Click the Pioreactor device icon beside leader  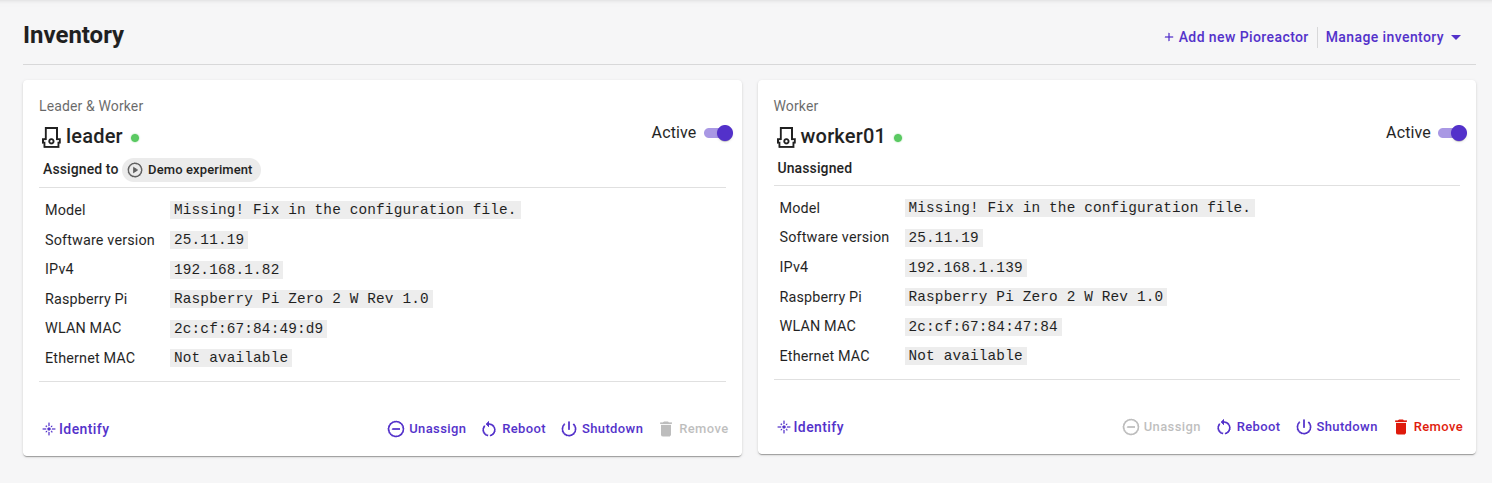pyautogui.click(x=51, y=137)
